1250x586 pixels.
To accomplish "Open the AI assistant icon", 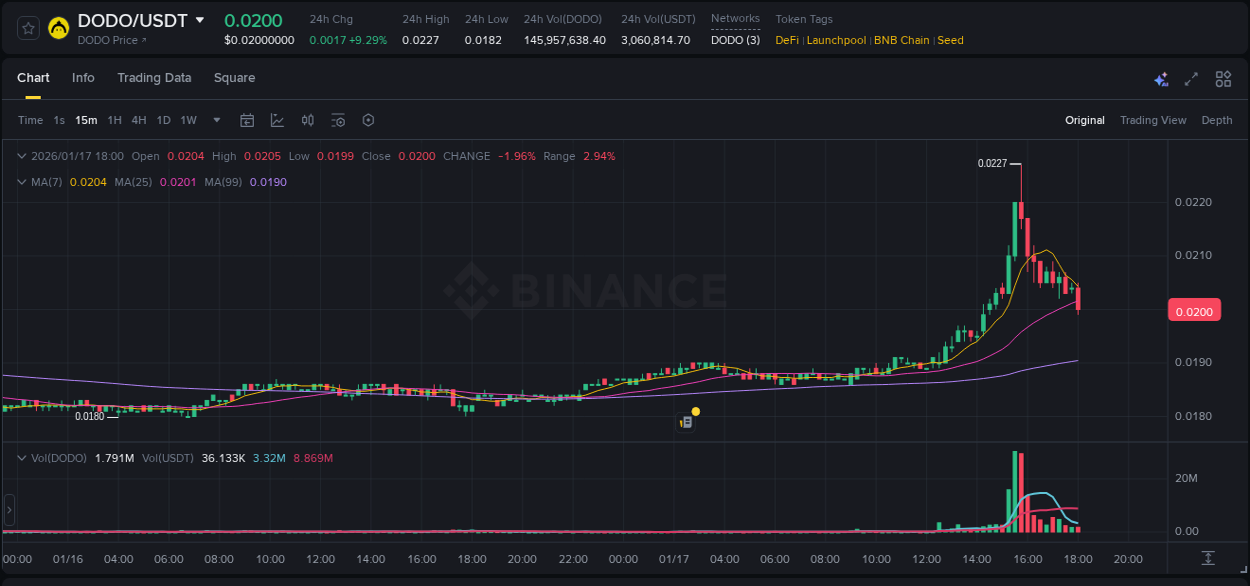I will point(1161,78).
